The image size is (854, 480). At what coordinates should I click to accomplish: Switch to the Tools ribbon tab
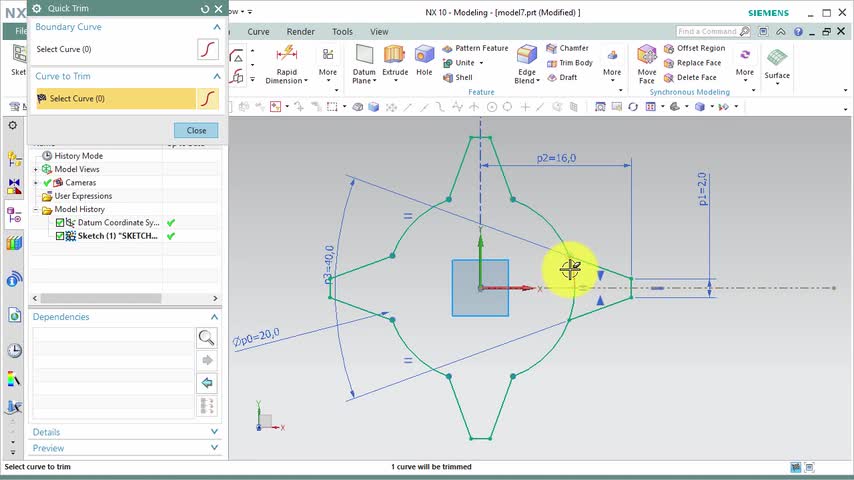[342, 32]
